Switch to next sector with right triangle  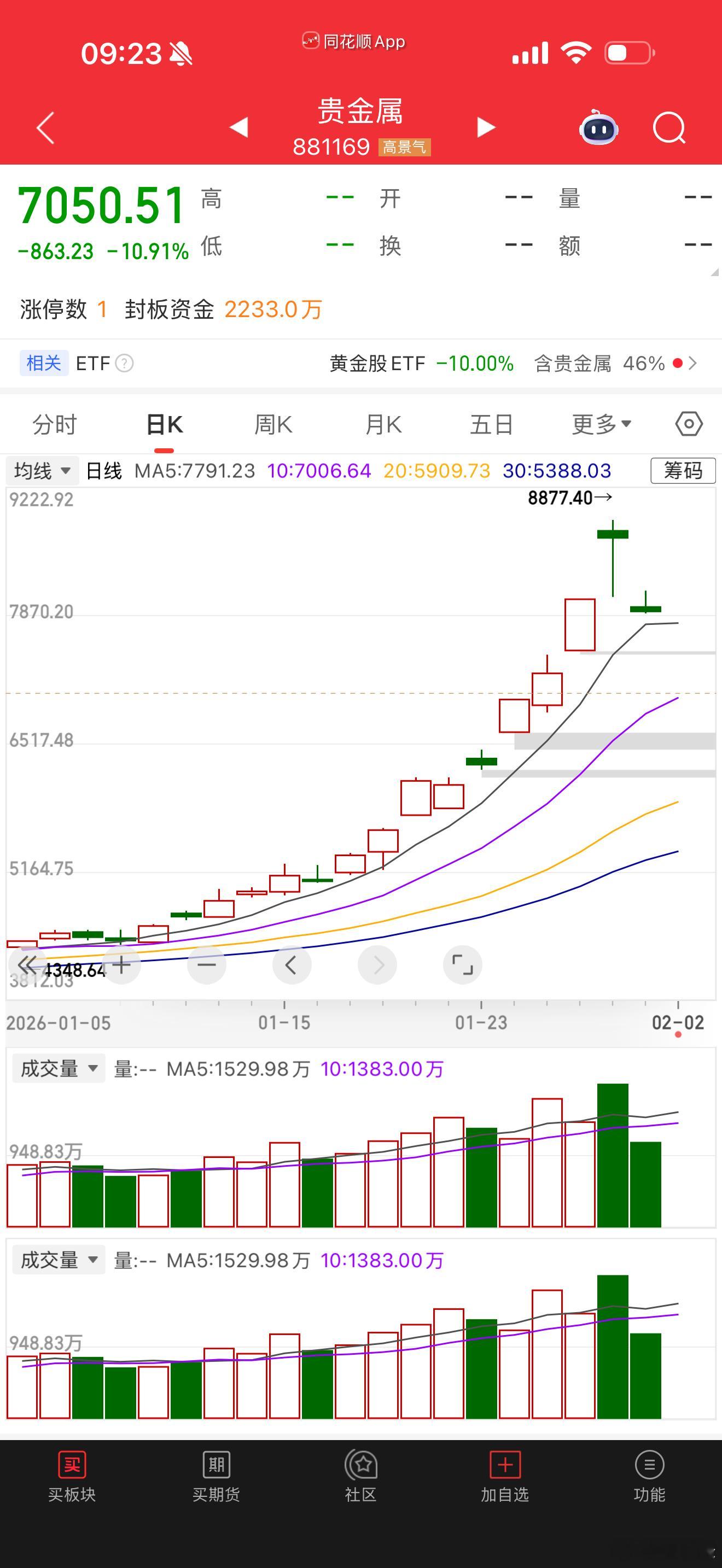point(486,127)
